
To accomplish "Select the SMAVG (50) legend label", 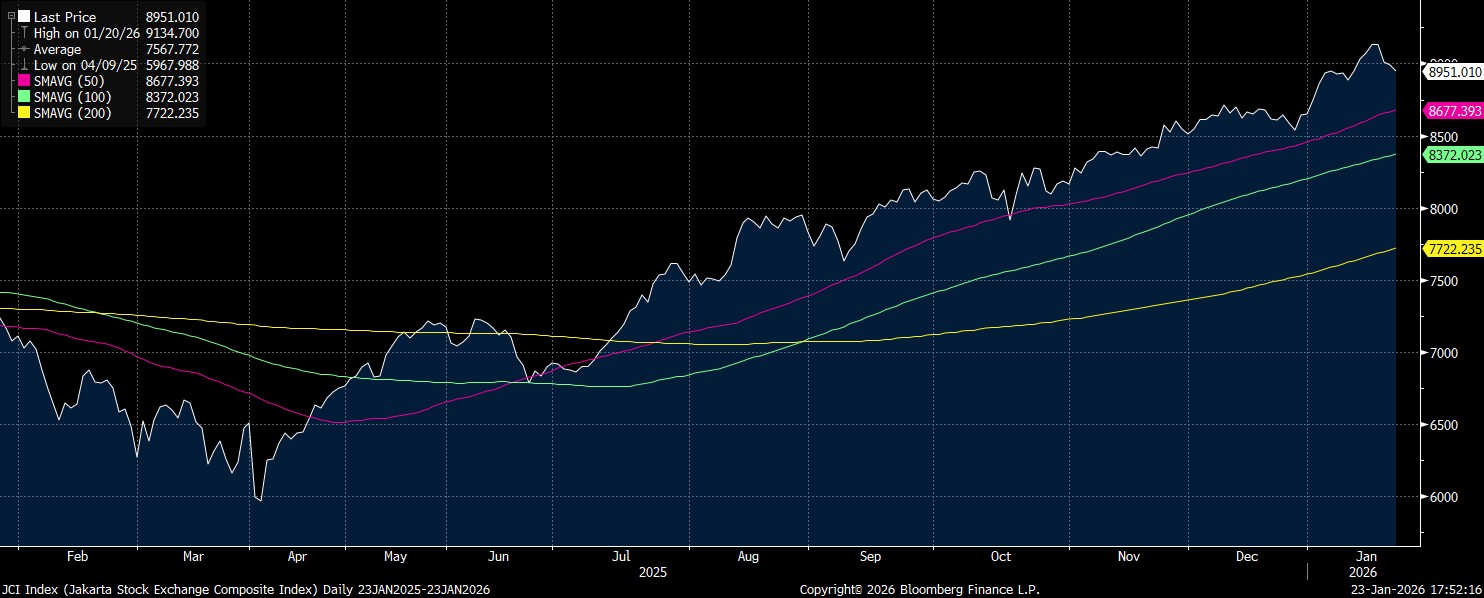I will coord(72,81).
